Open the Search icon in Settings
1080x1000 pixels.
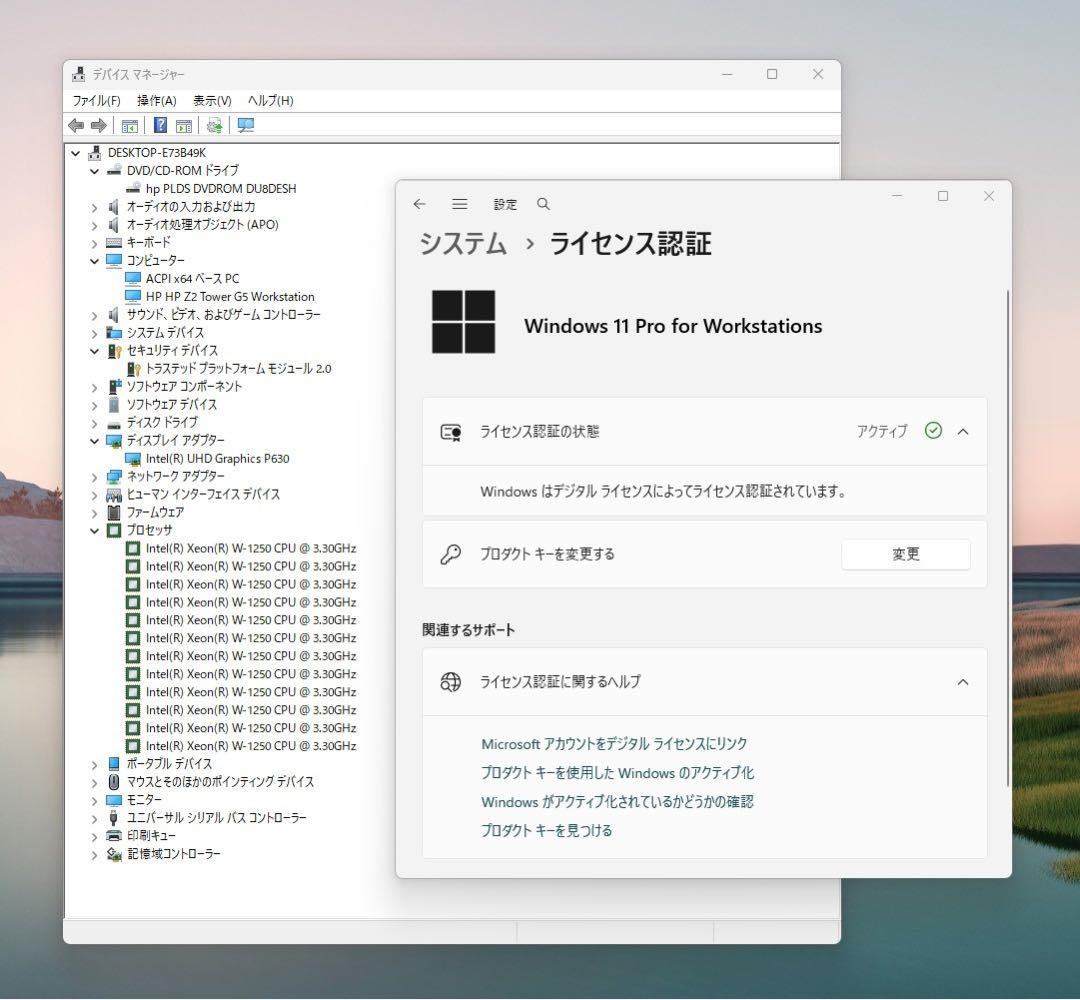pyautogui.click(x=543, y=204)
